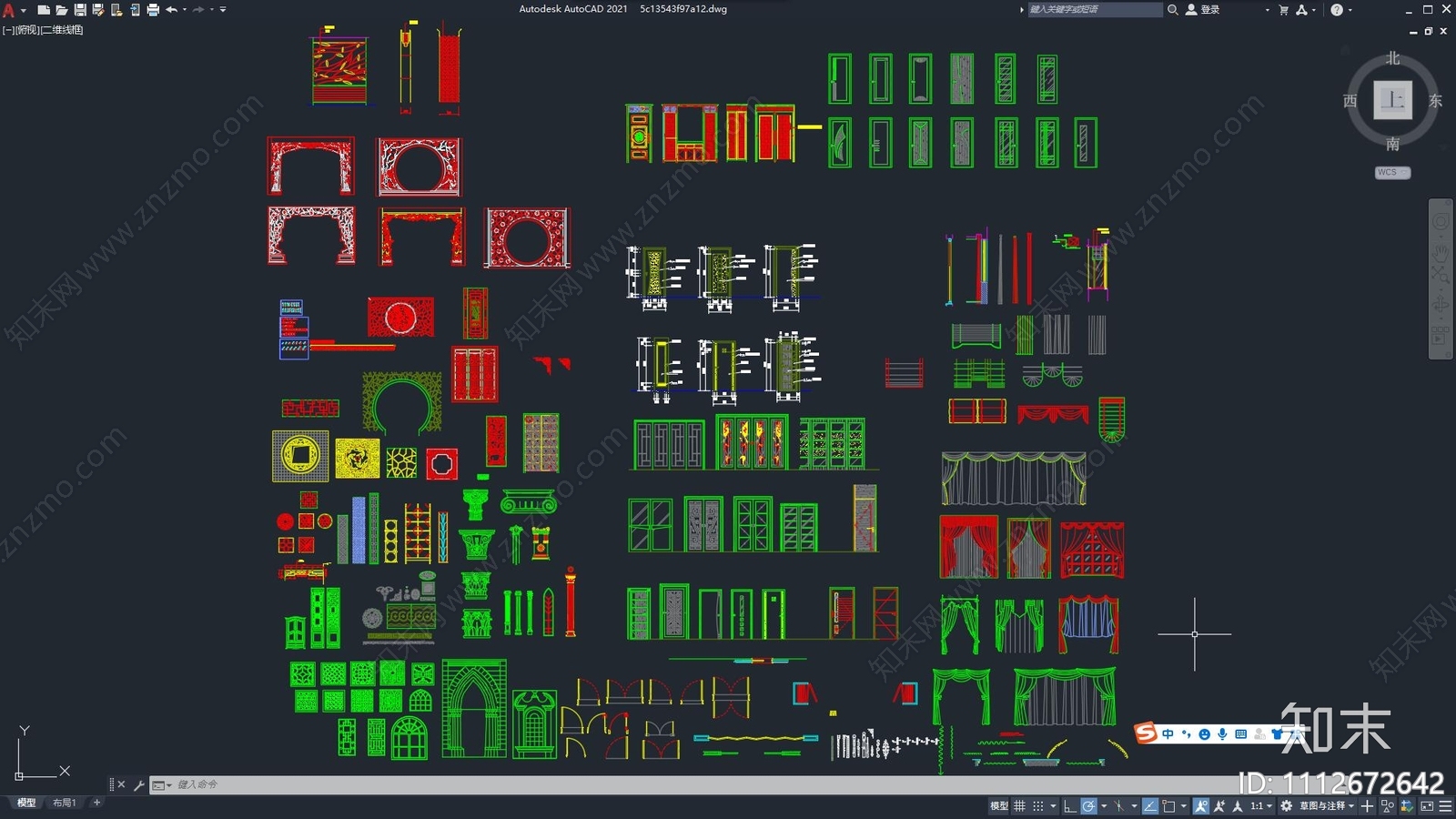This screenshot has height=819, width=1456.
Task: Open the Autodesk App Store cart icon
Action: [1283, 10]
